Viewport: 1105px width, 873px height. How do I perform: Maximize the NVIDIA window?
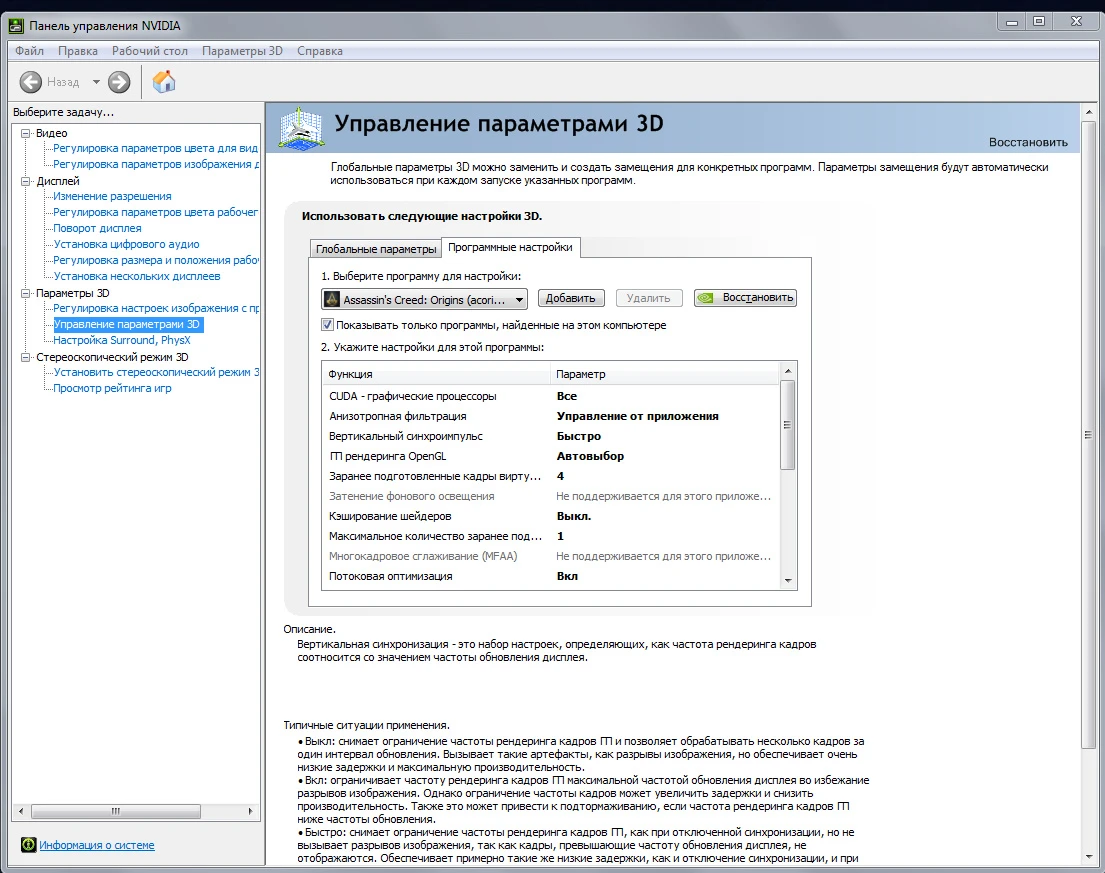coord(1039,22)
